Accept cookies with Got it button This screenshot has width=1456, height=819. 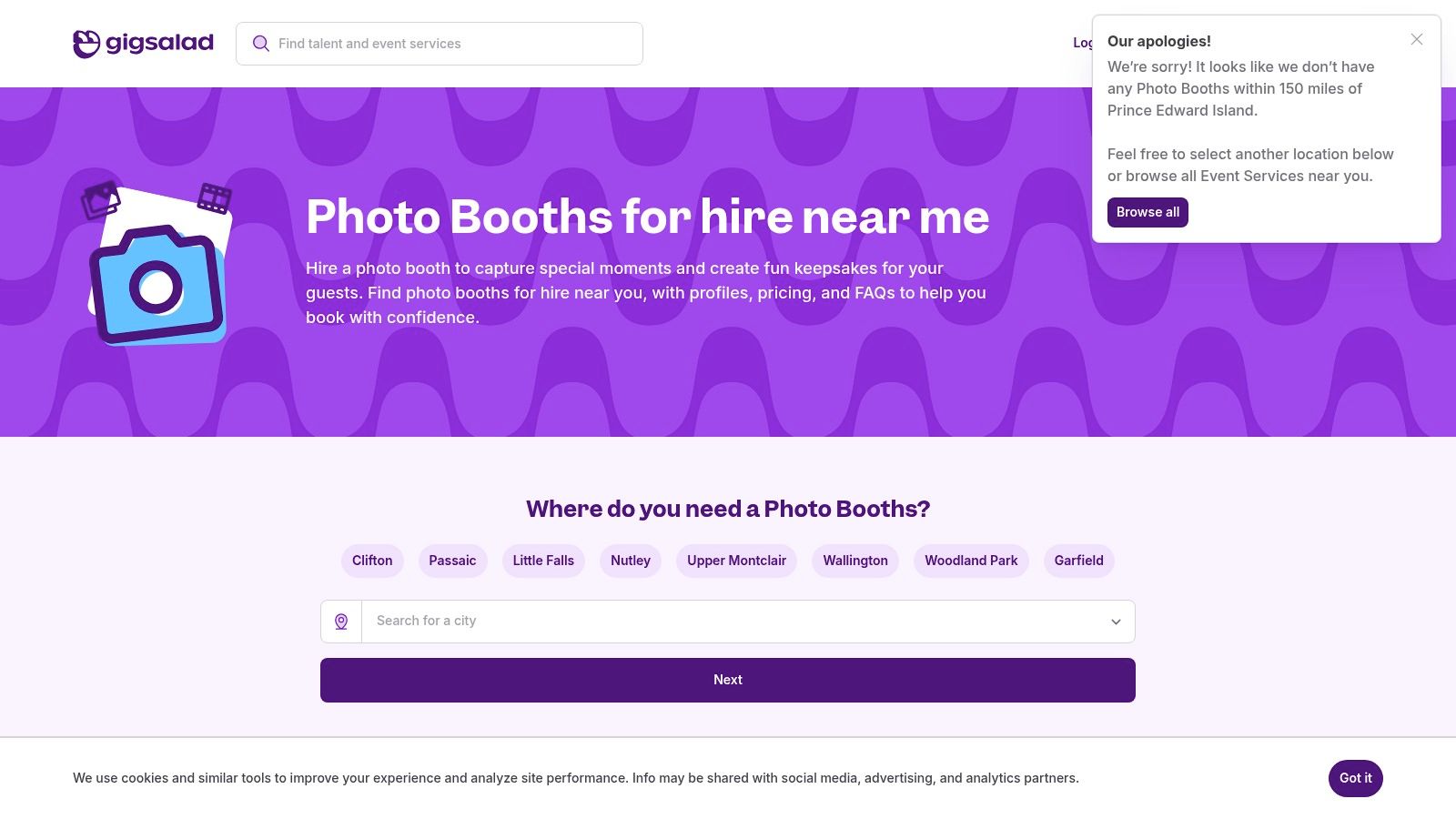[1355, 778]
